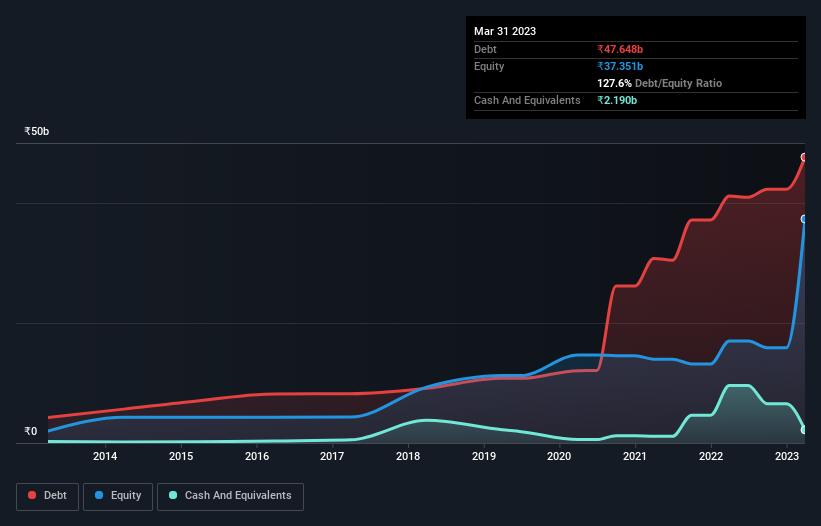
Task: Click the ₹37.351b equity value
Action: tap(620, 66)
